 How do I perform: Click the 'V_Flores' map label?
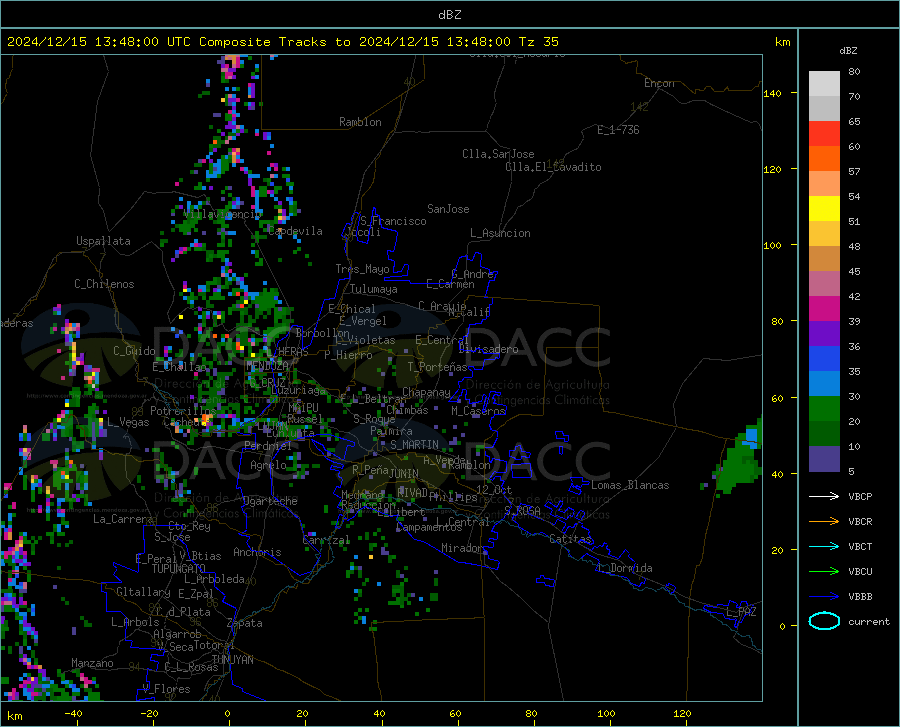coord(166,689)
